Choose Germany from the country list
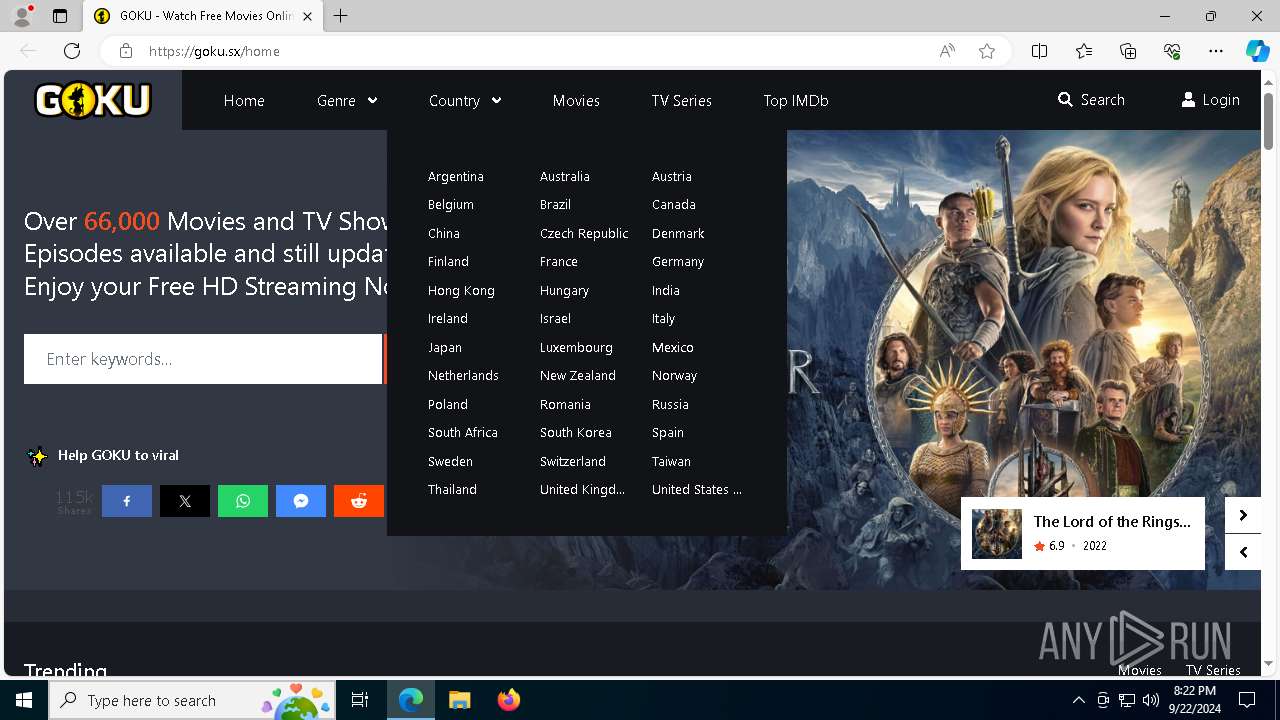This screenshot has width=1280, height=720. click(x=678, y=261)
